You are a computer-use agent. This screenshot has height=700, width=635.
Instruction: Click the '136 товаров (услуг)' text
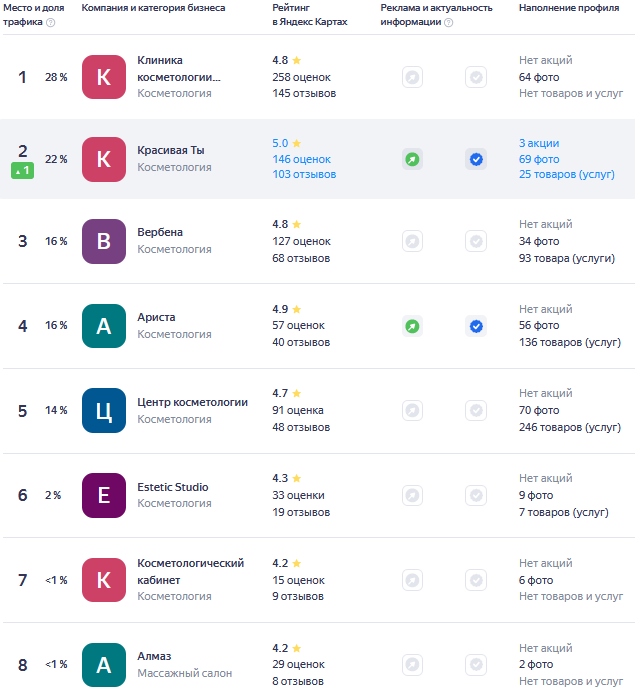570,342
